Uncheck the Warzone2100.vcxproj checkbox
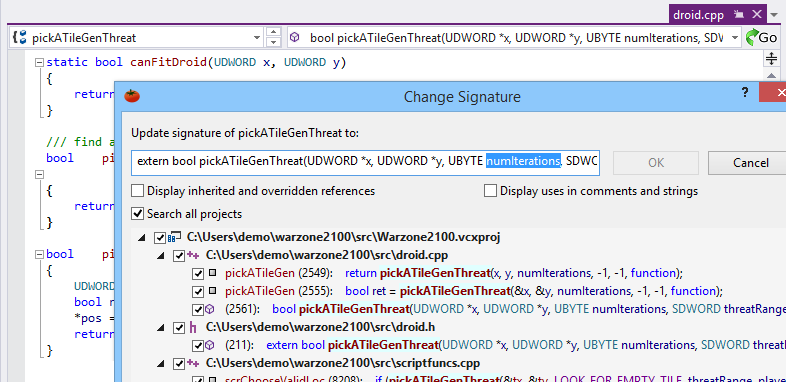The width and height of the screenshot is (786, 382). 160,238
